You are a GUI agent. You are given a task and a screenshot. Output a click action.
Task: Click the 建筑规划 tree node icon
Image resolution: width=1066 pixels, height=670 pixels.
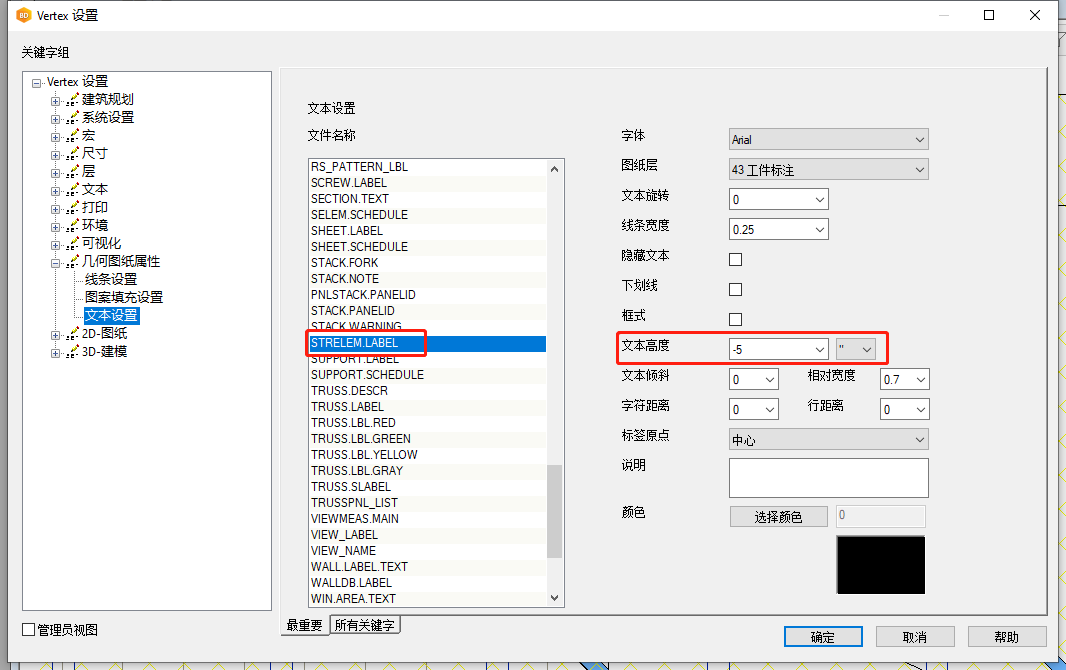tap(72, 100)
